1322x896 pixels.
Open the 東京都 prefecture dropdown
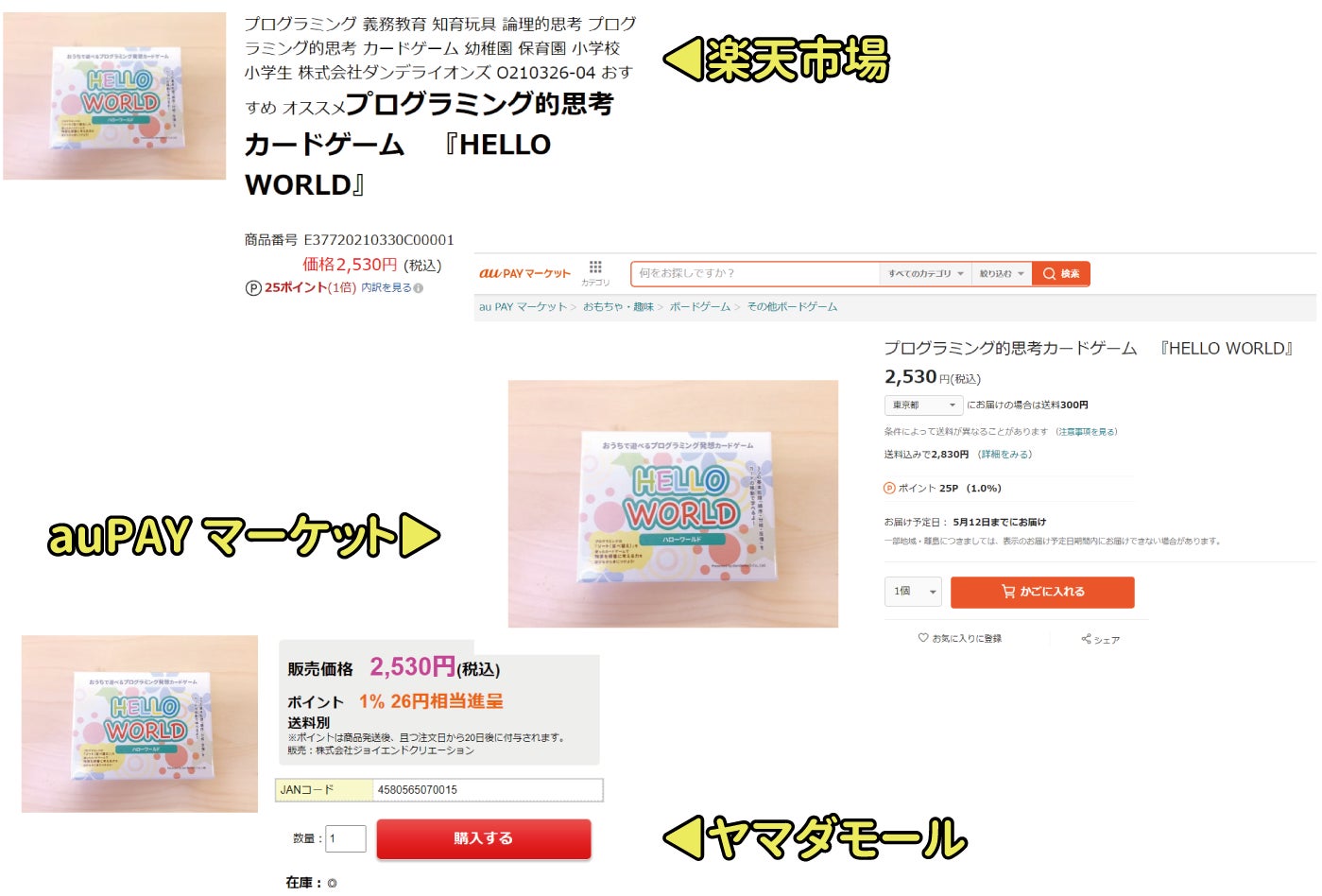923,405
